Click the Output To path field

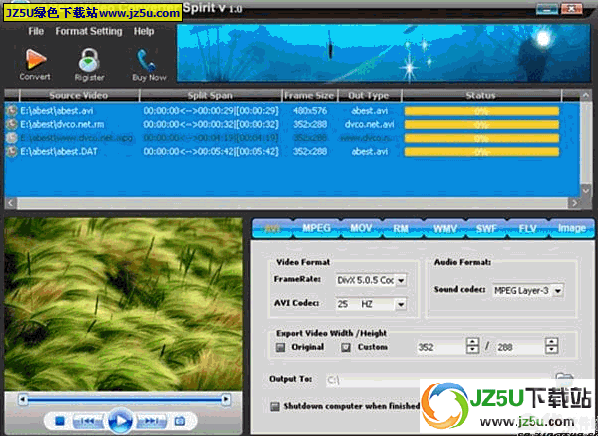[439, 380]
